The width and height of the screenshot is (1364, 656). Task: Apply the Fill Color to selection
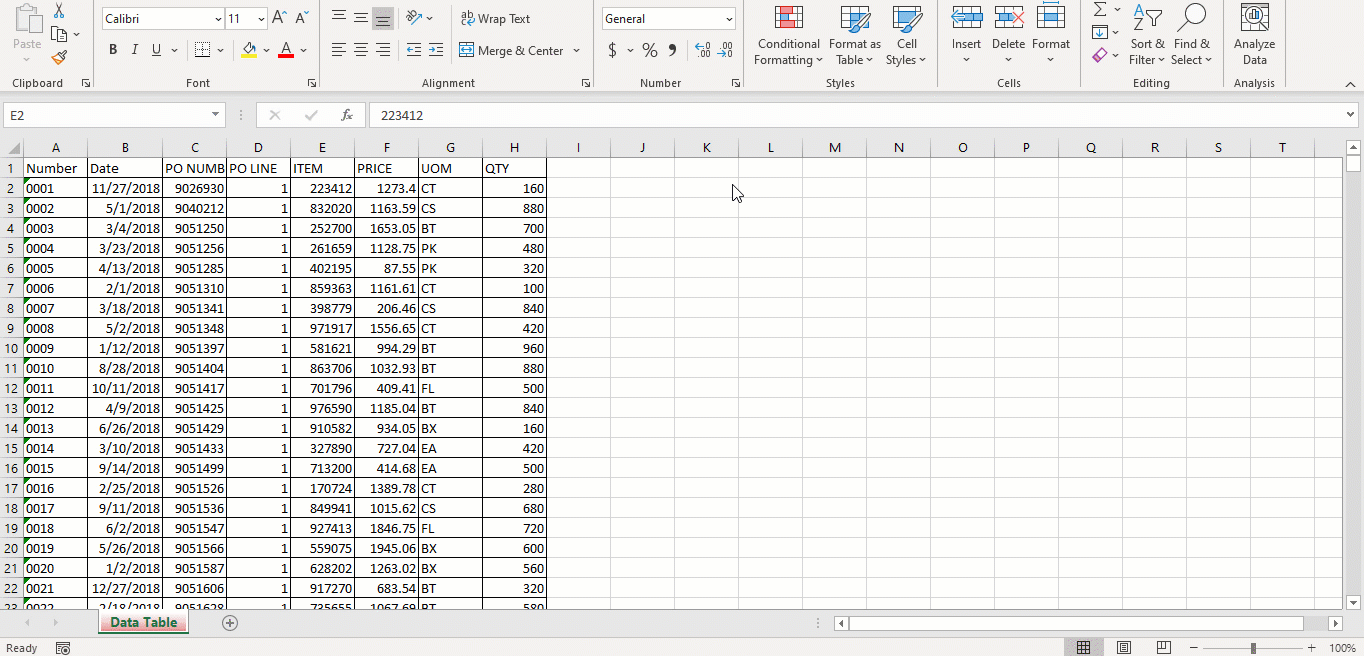247,50
